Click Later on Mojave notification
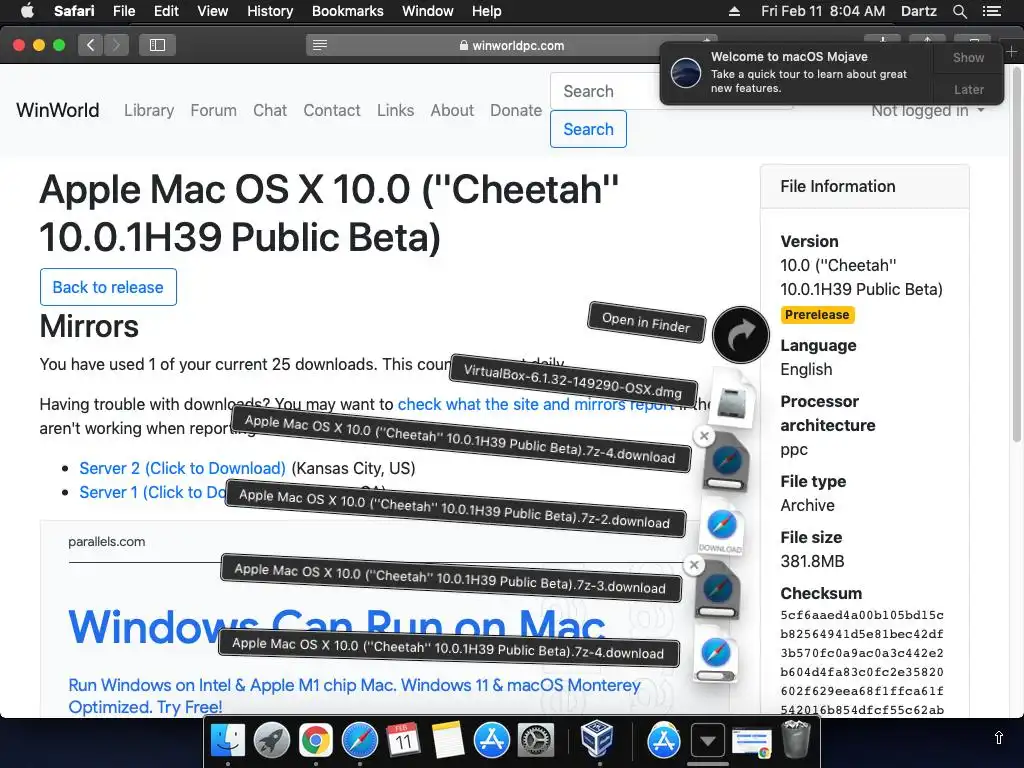The height and width of the screenshot is (768, 1024). [x=968, y=89]
